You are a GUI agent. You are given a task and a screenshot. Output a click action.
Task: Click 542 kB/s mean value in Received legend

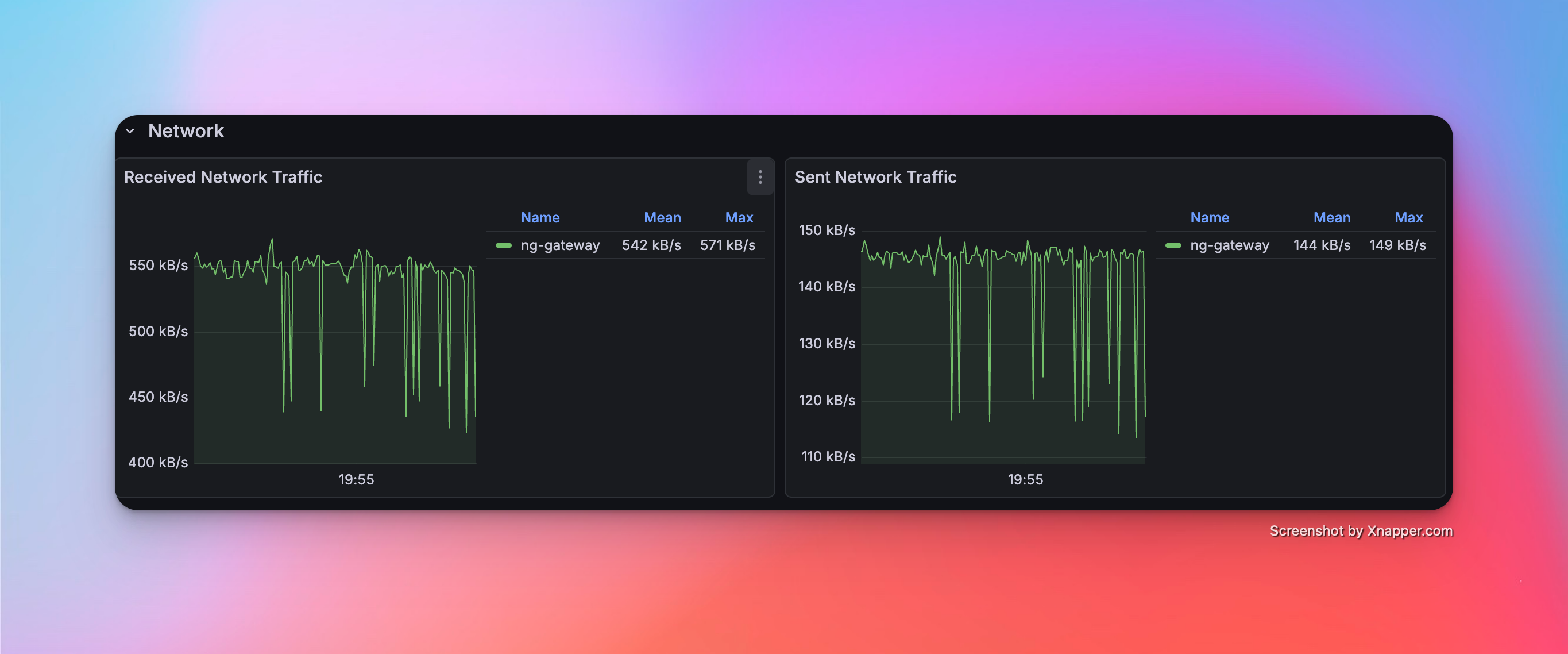pyautogui.click(x=651, y=245)
